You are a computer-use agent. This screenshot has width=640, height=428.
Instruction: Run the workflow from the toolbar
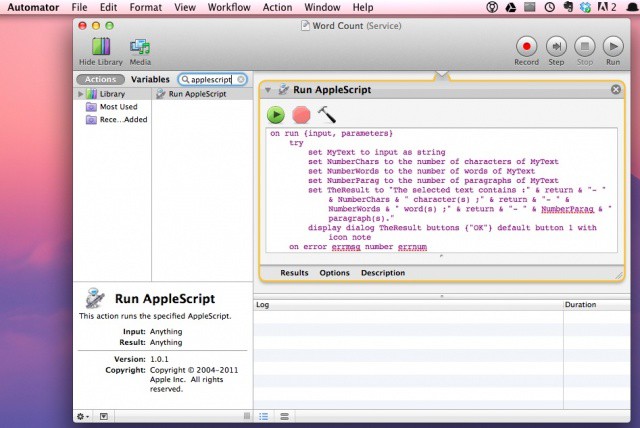click(x=613, y=46)
